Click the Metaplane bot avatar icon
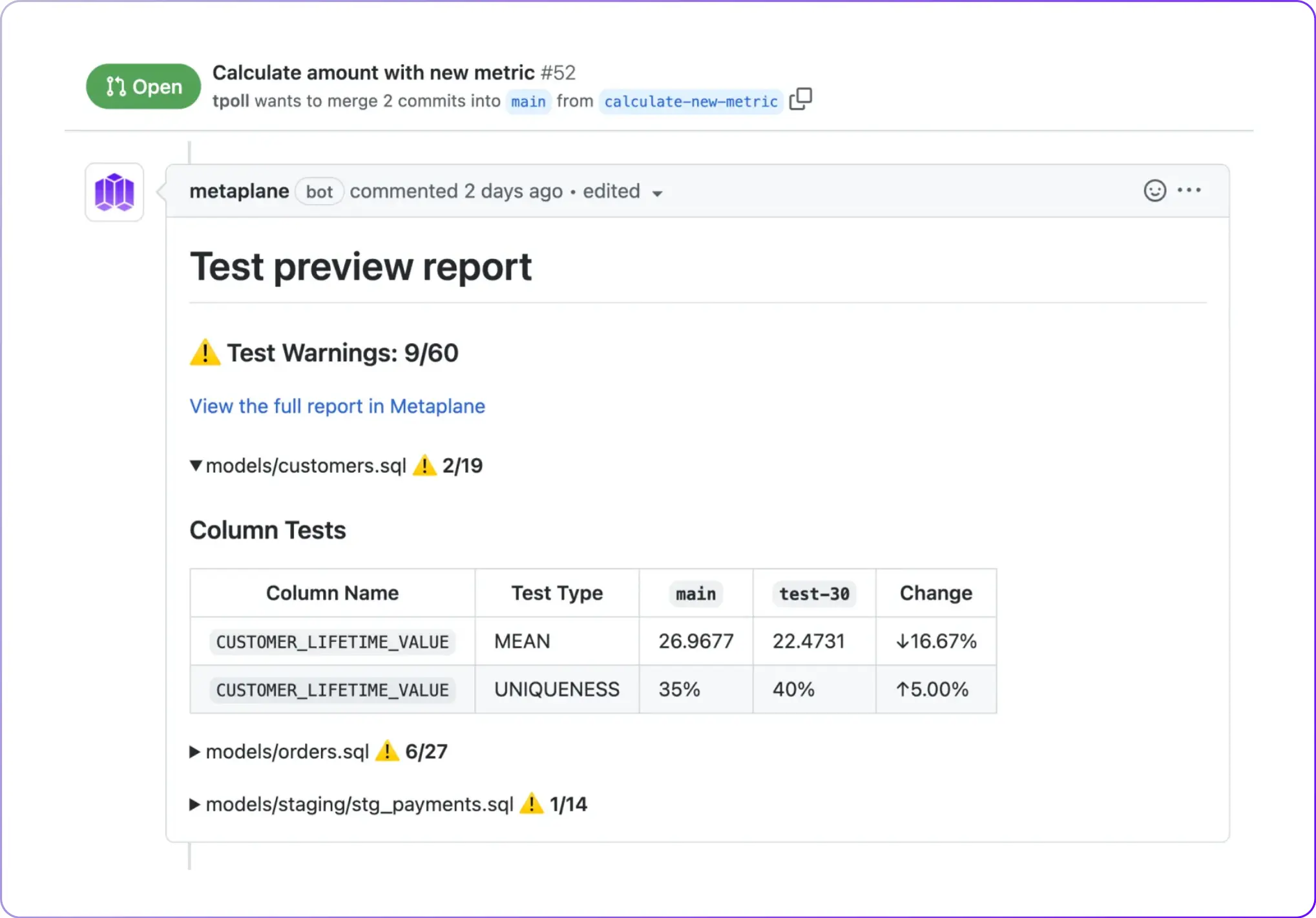 [114, 192]
